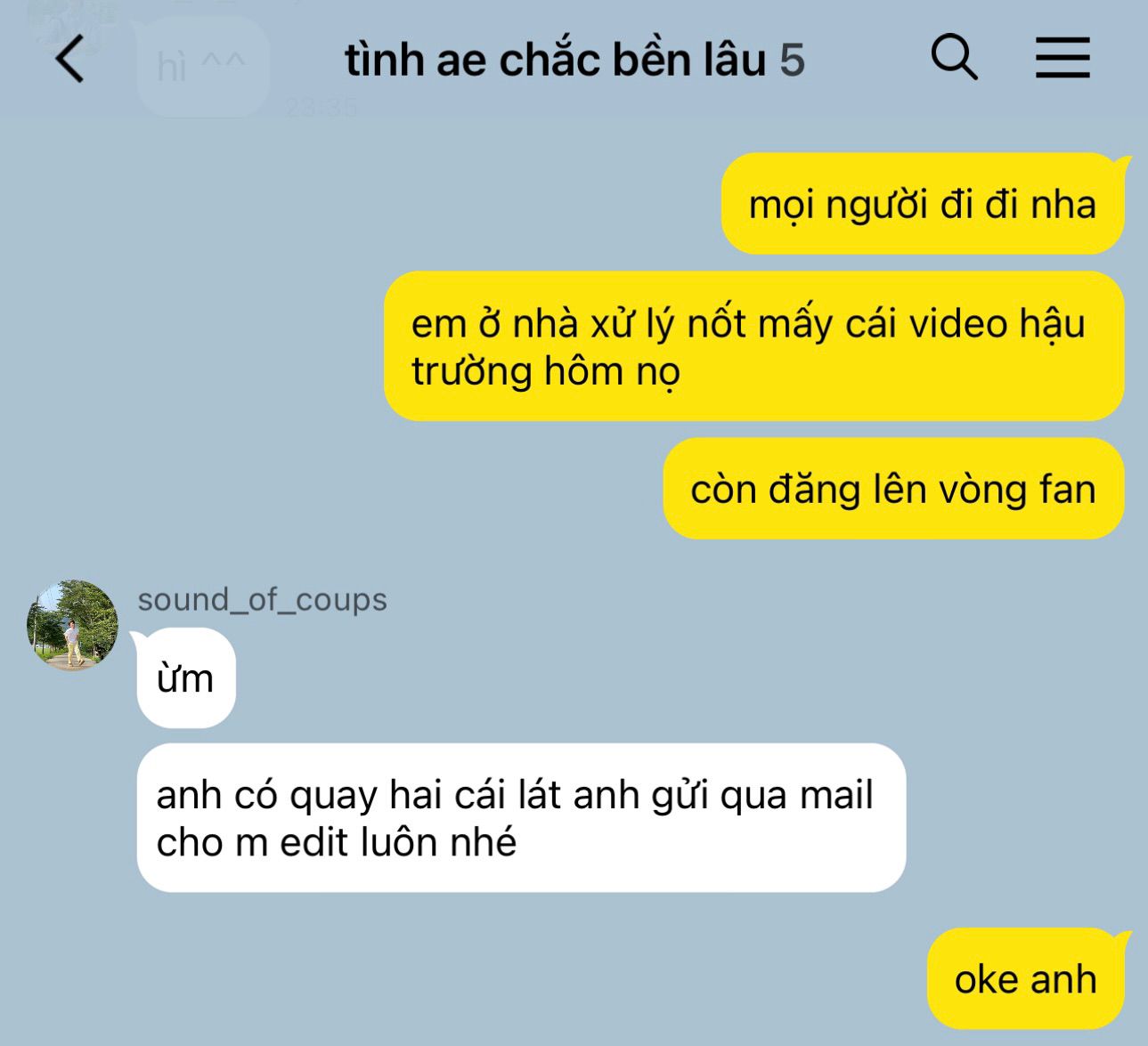Tap the sound_of_coups username label
Image resolution: width=1148 pixels, height=1046 pixels.
coord(262,599)
